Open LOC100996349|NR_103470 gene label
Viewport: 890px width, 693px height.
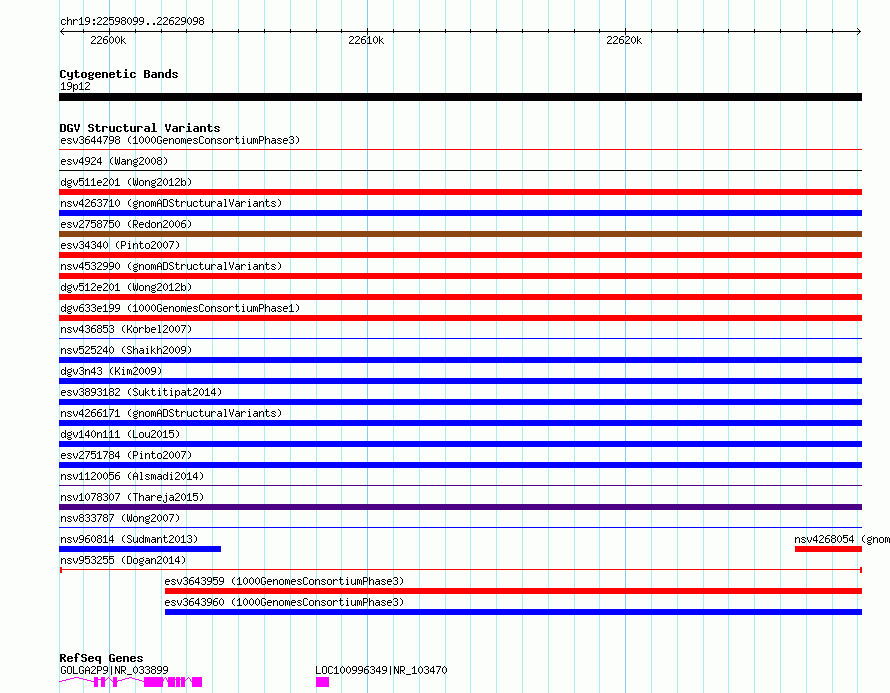pos(381,670)
